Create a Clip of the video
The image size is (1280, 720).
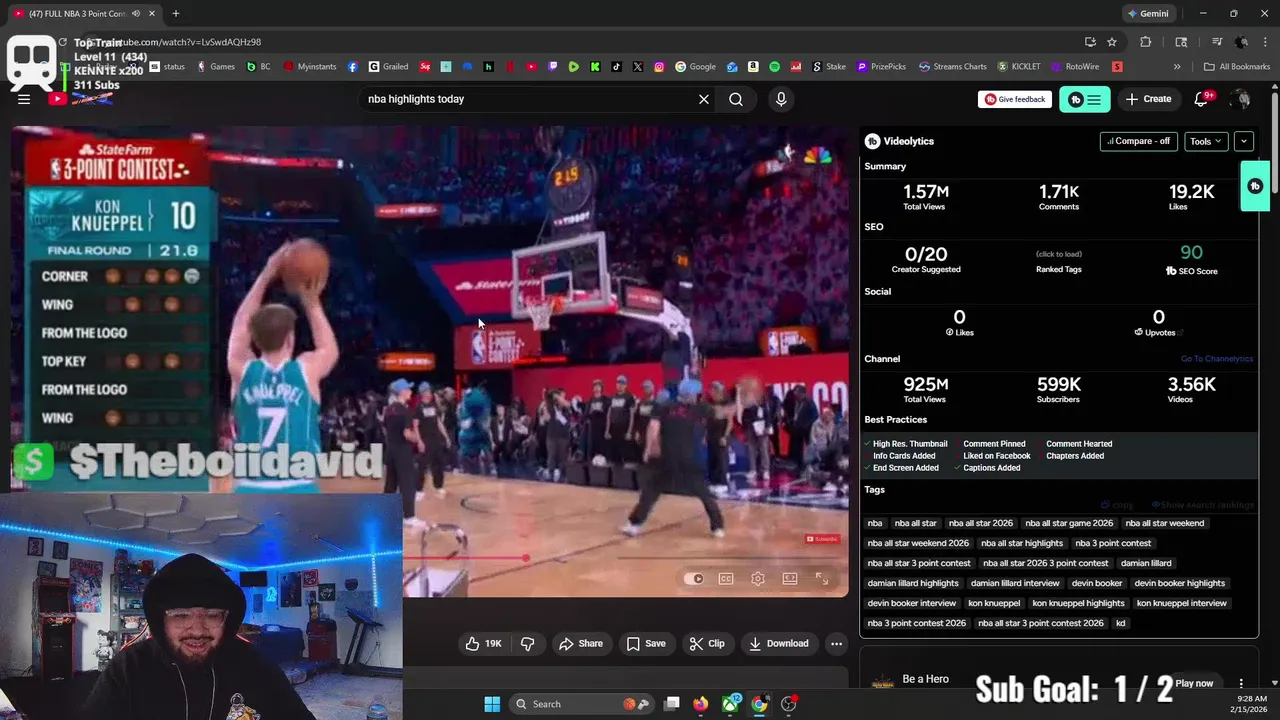pyautogui.click(x=707, y=644)
